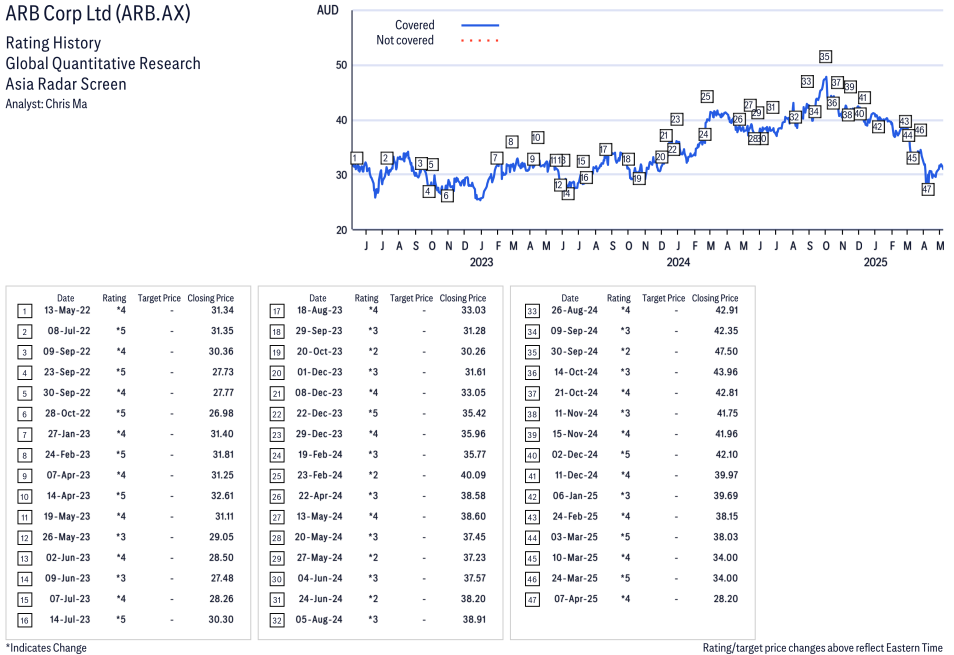This screenshot has height=655, width=954.
Task: Select the closing price 40.09
Action: (473, 476)
